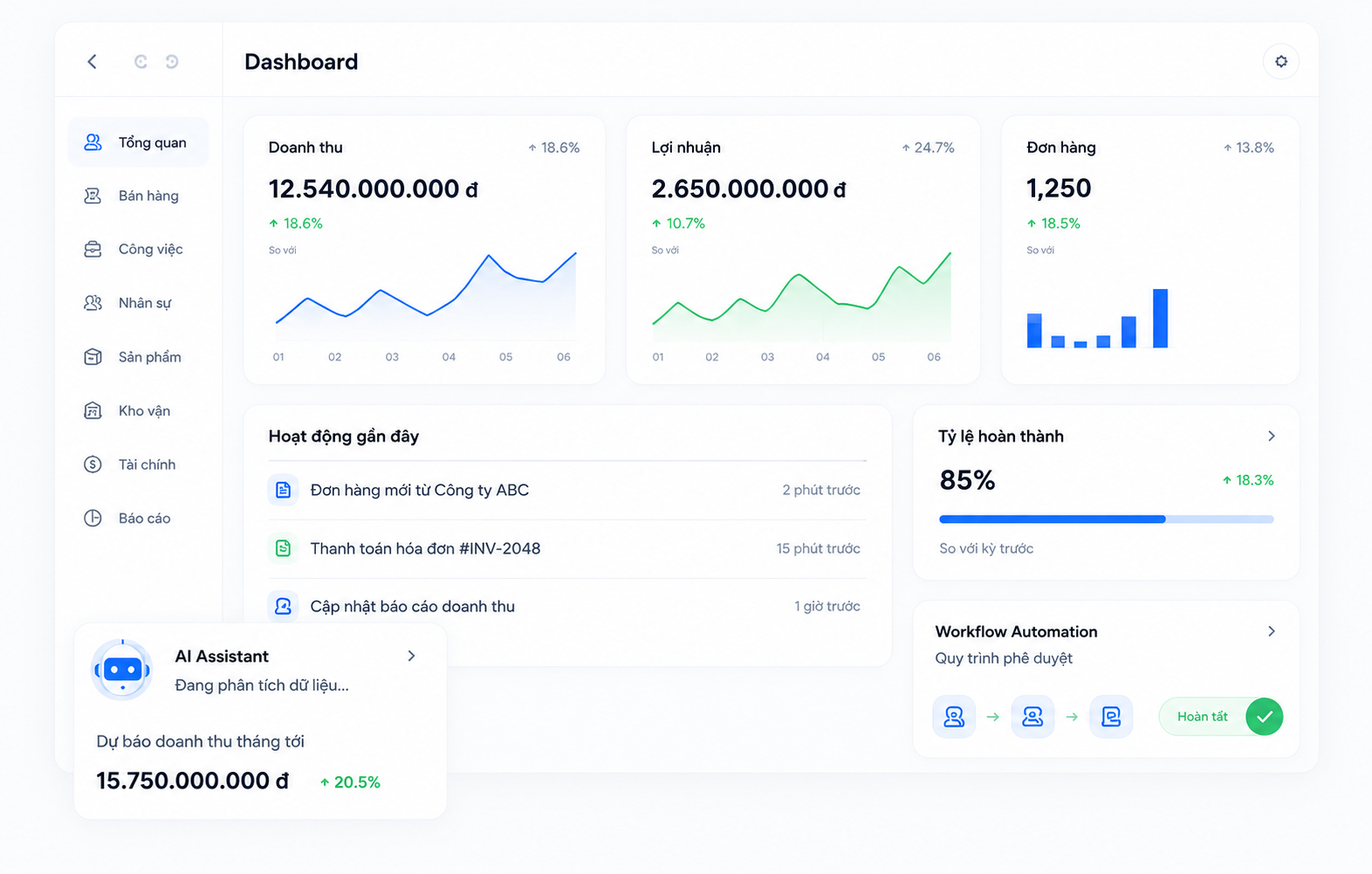
Task: Select the first approval step user icon
Action: click(954, 717)
